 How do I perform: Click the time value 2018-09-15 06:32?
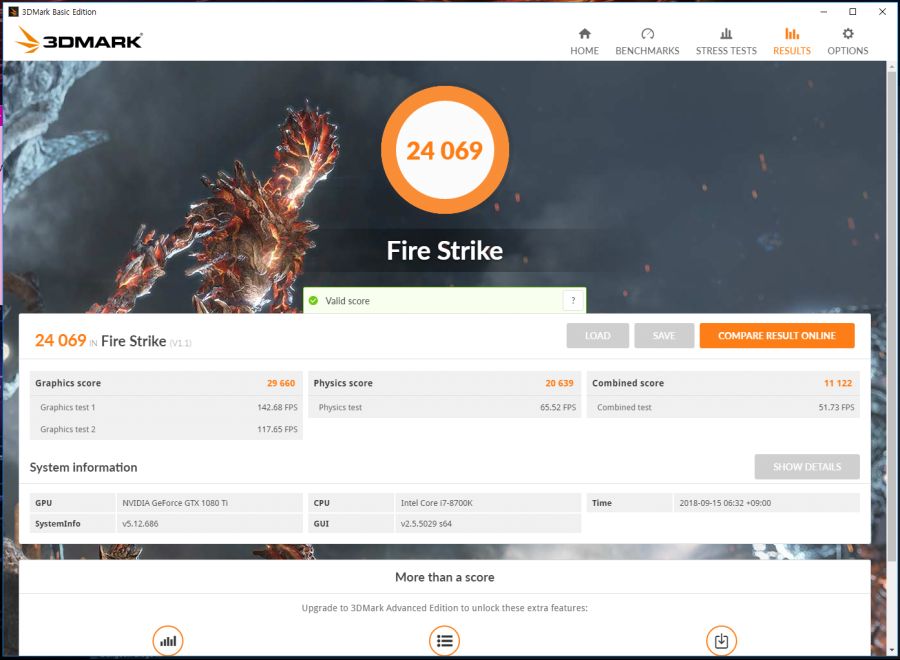point(725,503)
